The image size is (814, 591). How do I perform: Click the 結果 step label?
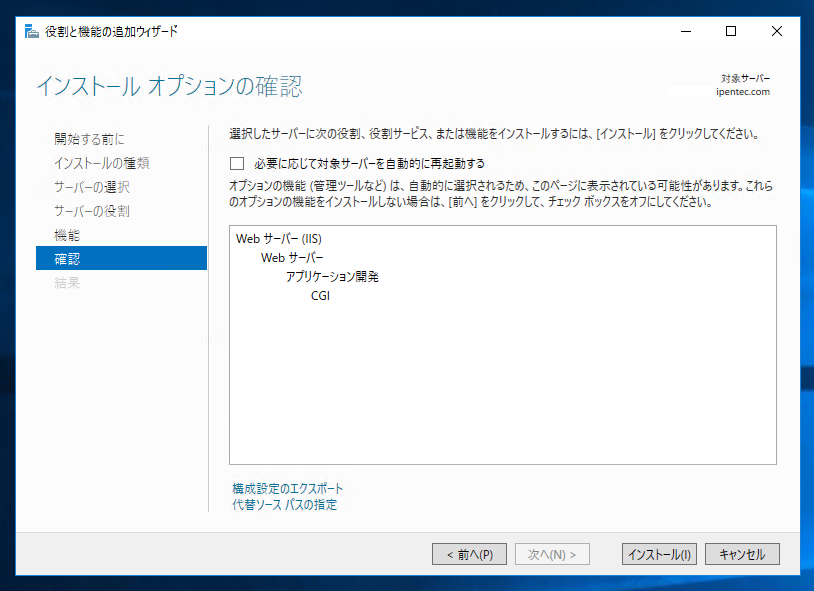pyautogui.click(x=67, y=283)
